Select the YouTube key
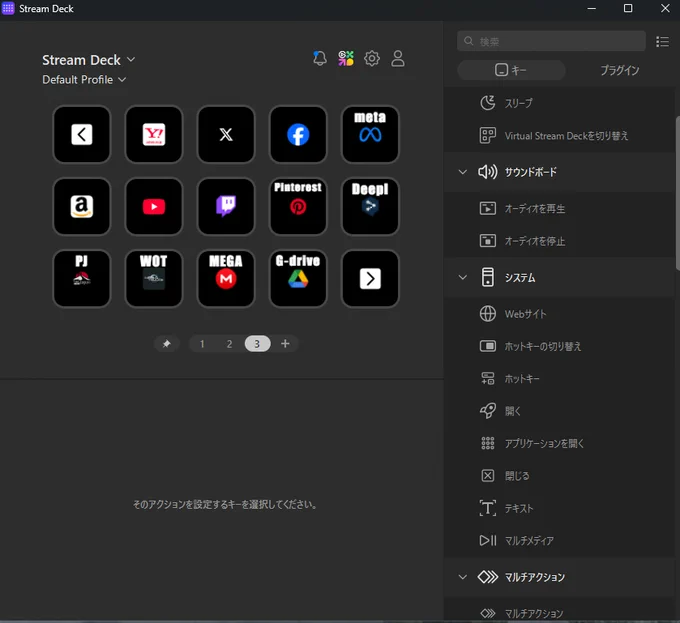This screenshot has height=623, width=680. pos(154,206)
